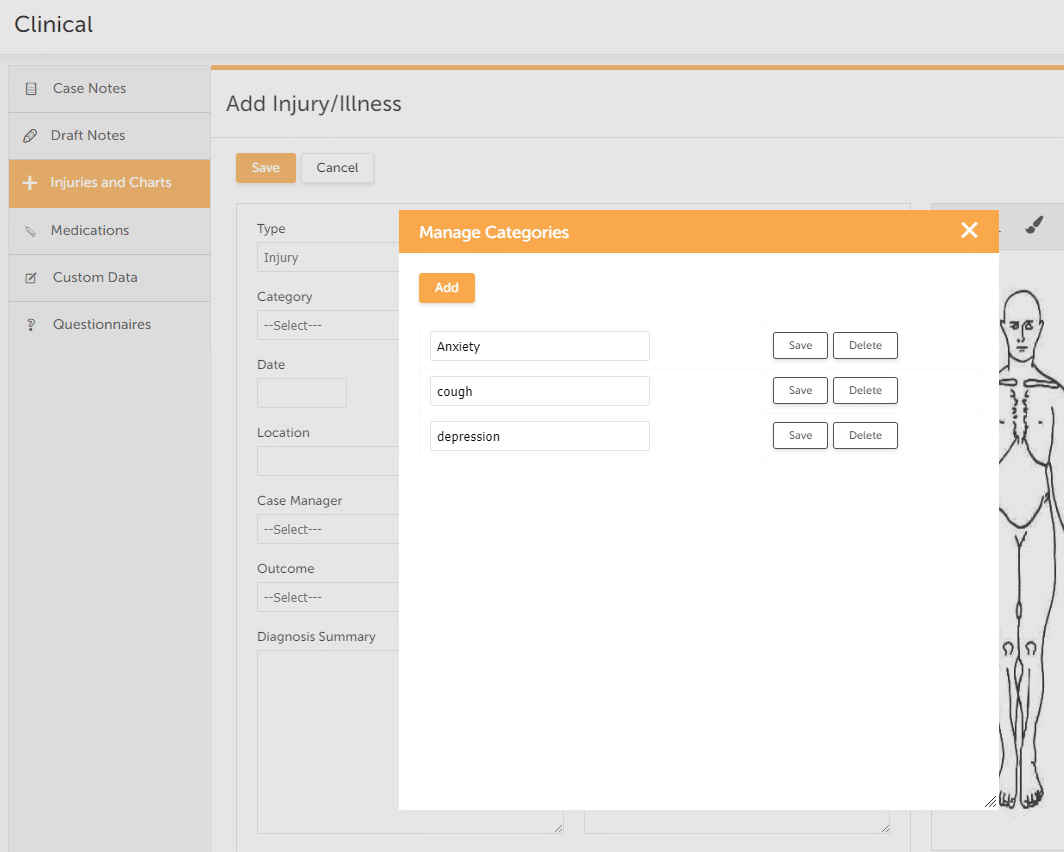Click the Date input field
The height and width of the screenshot is (852, 1064).
301,393
